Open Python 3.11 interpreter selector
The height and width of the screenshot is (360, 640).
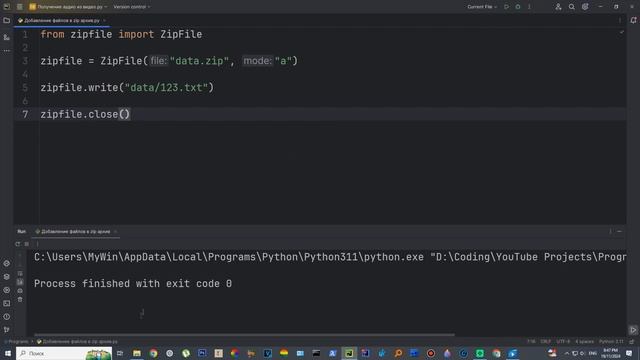click(611, 342)
